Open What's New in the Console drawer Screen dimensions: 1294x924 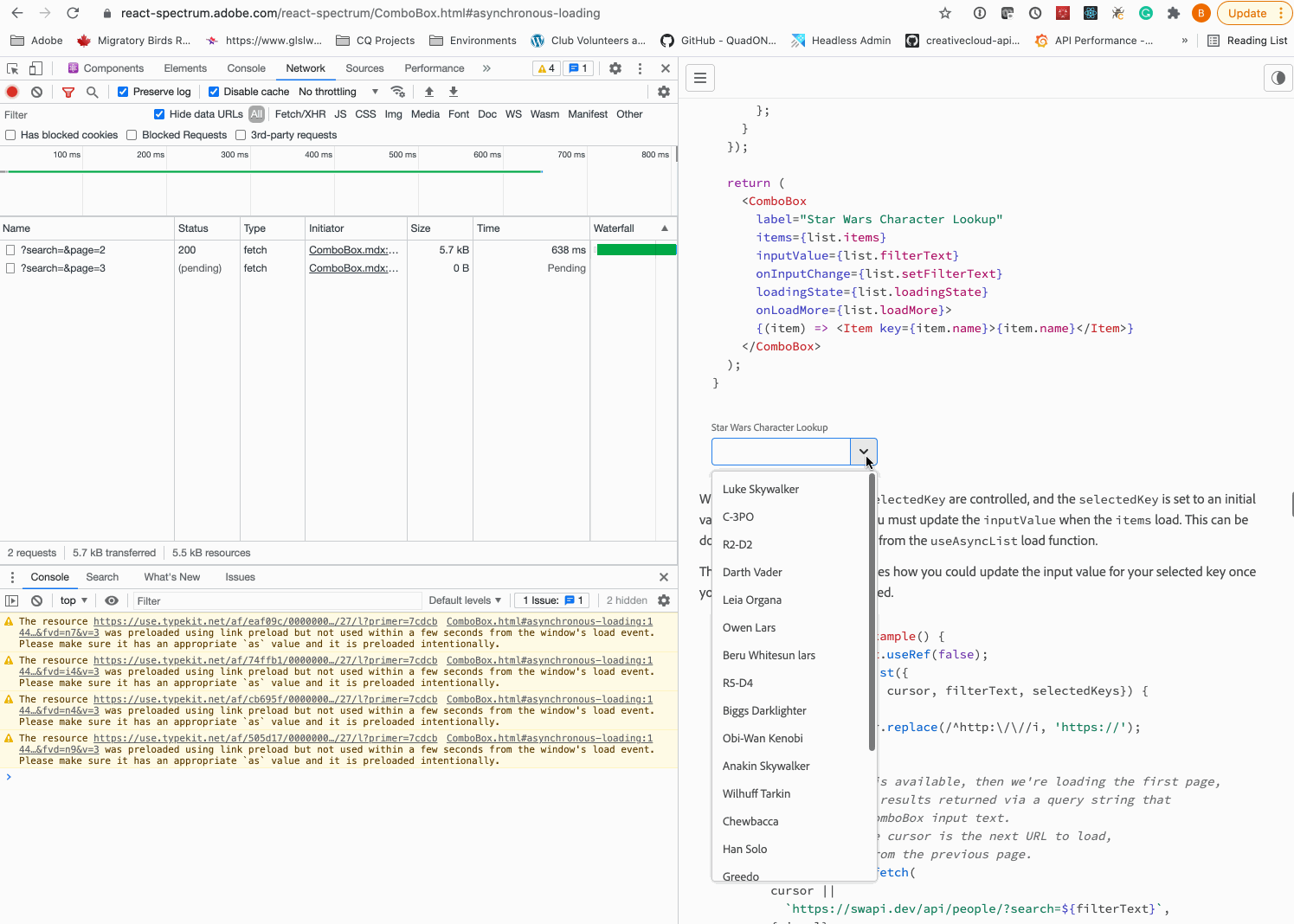(171, 577)
